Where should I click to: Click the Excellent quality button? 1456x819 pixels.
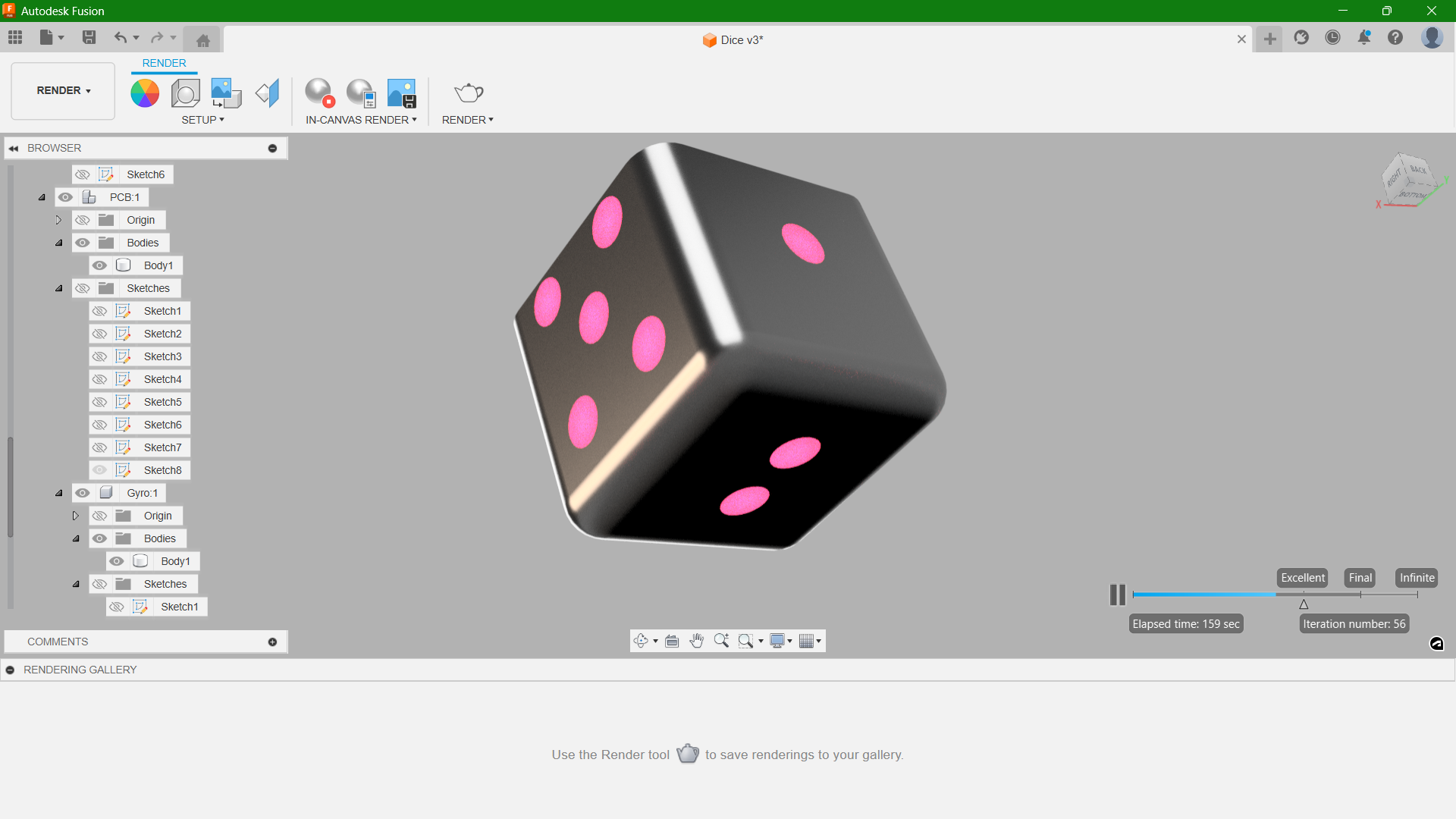[x=1303, y=577]
